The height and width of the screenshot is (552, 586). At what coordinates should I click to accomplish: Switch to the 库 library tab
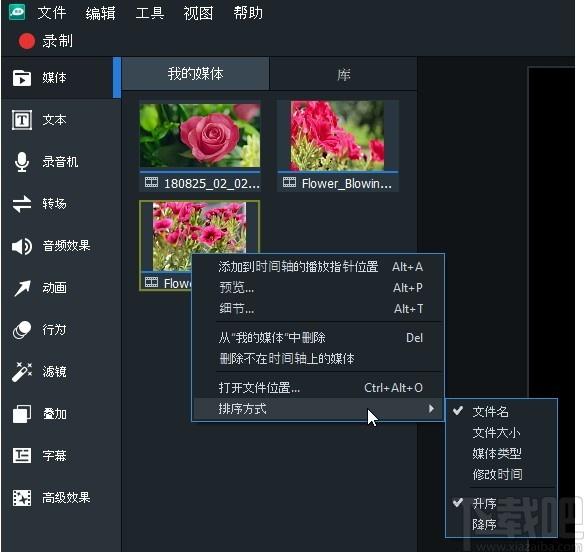(343, 74)
